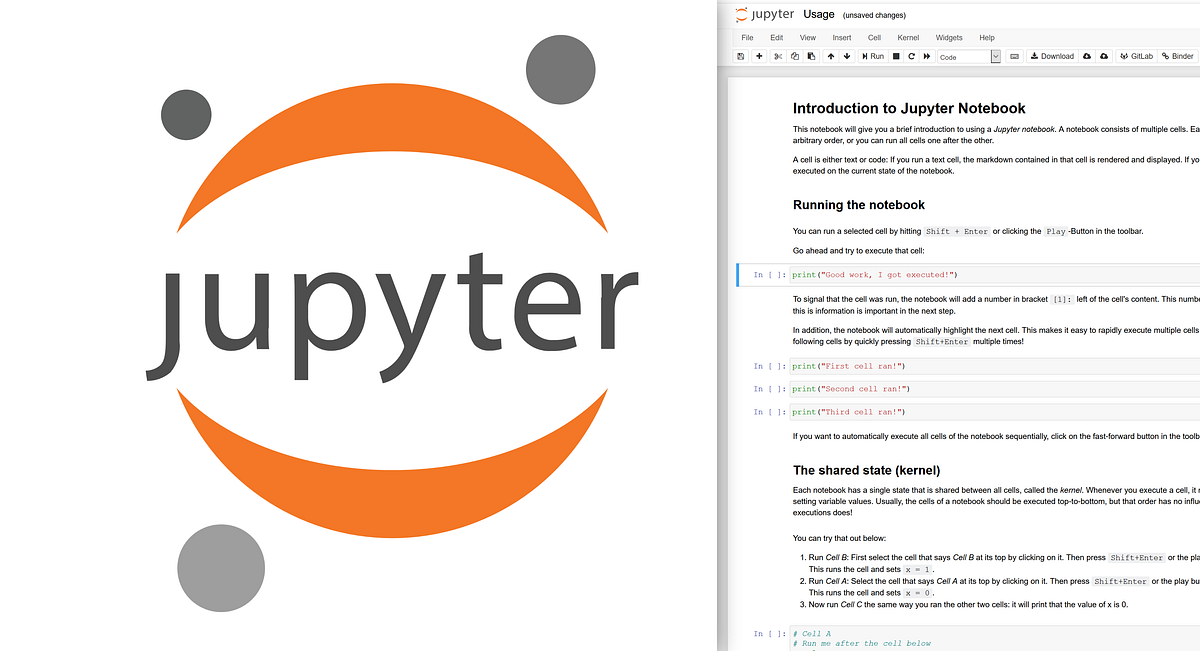Open the notebook in Binder
Viewport: 1200px width, 651px height.
pos(1176,56)
